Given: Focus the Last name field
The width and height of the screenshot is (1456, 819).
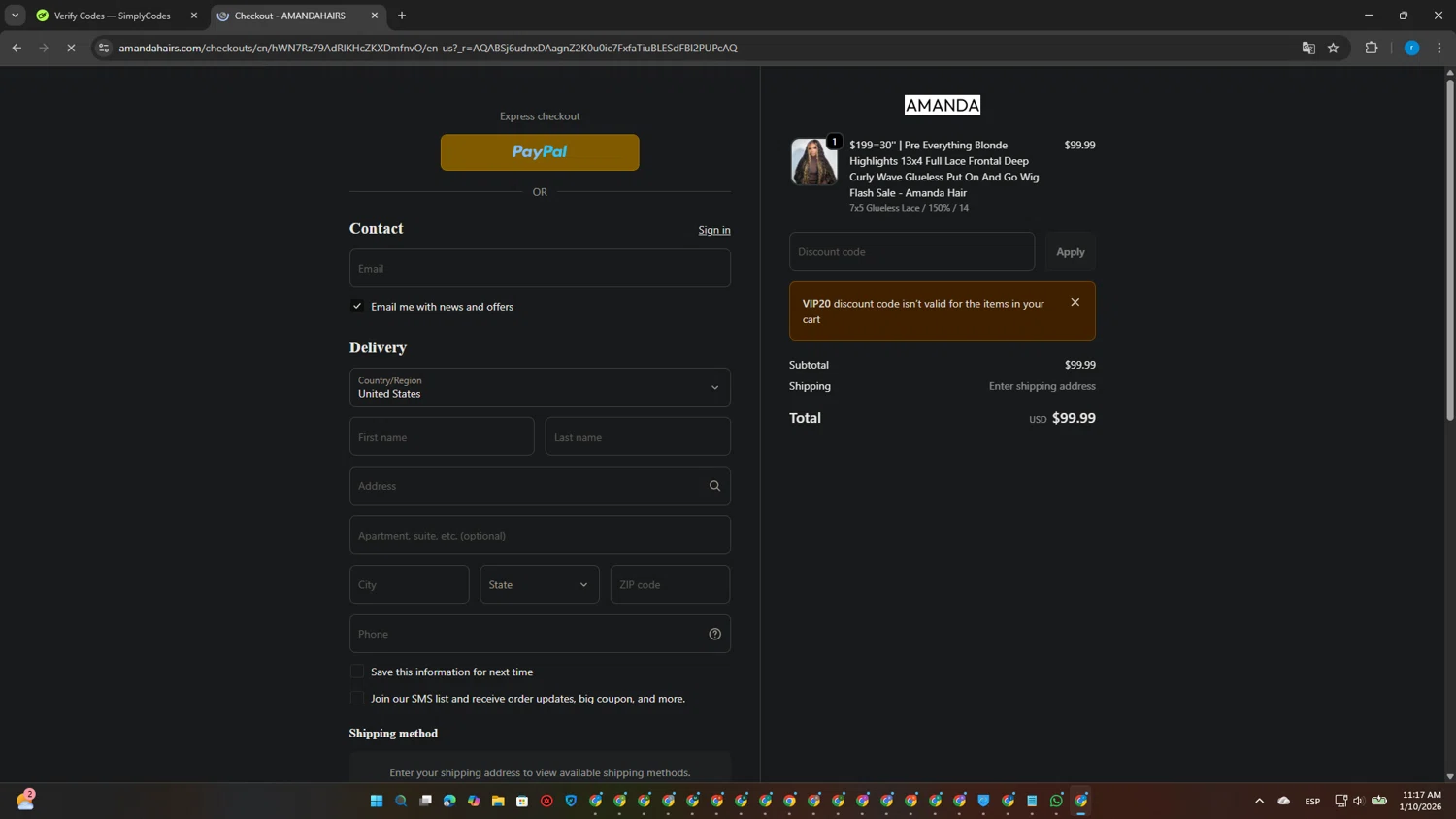Looking at the screenshot, I should [638, 437].
